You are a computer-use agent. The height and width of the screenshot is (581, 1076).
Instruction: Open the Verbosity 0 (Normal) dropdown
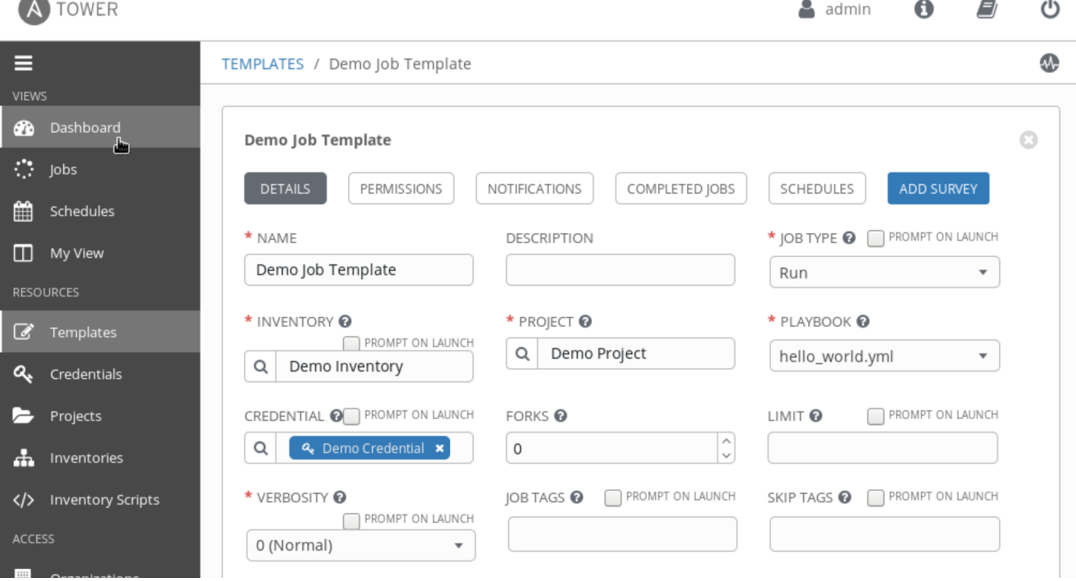[360, 545]
